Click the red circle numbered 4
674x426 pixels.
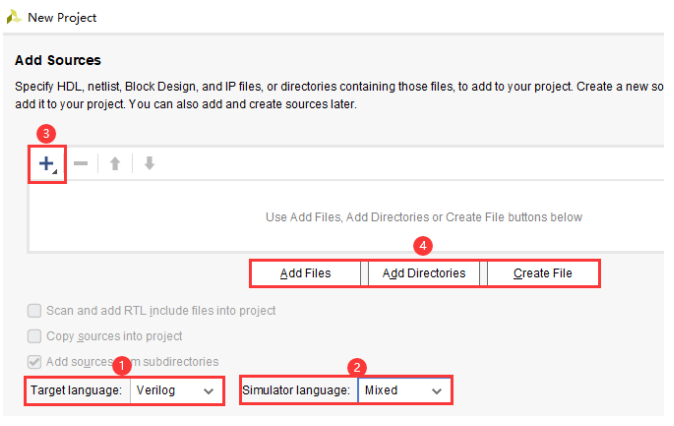pos(424,244)
